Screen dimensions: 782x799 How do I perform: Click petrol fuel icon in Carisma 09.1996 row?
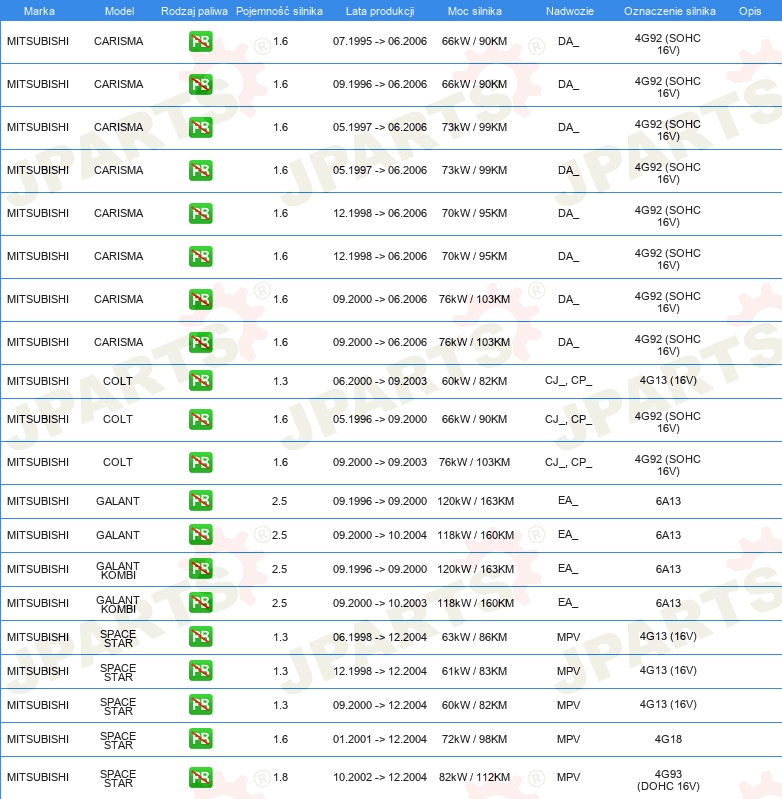click(x=201, y=85)
